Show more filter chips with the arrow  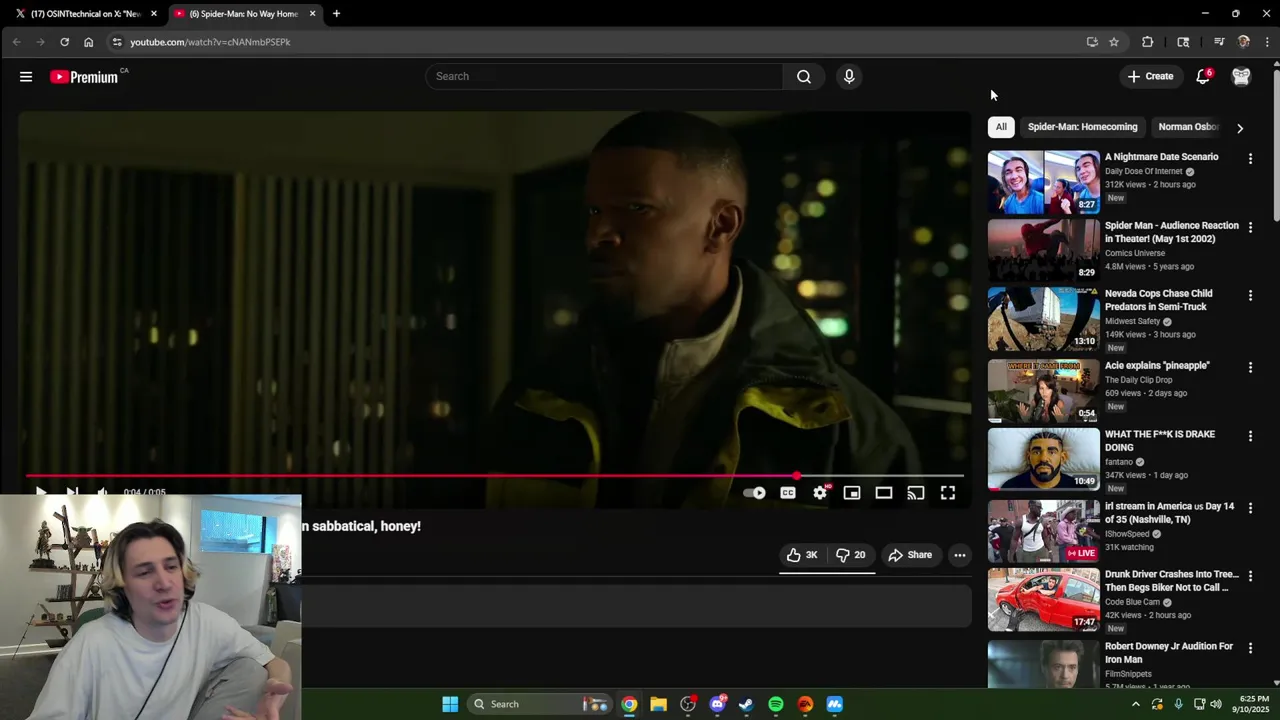coord(1240,128)
